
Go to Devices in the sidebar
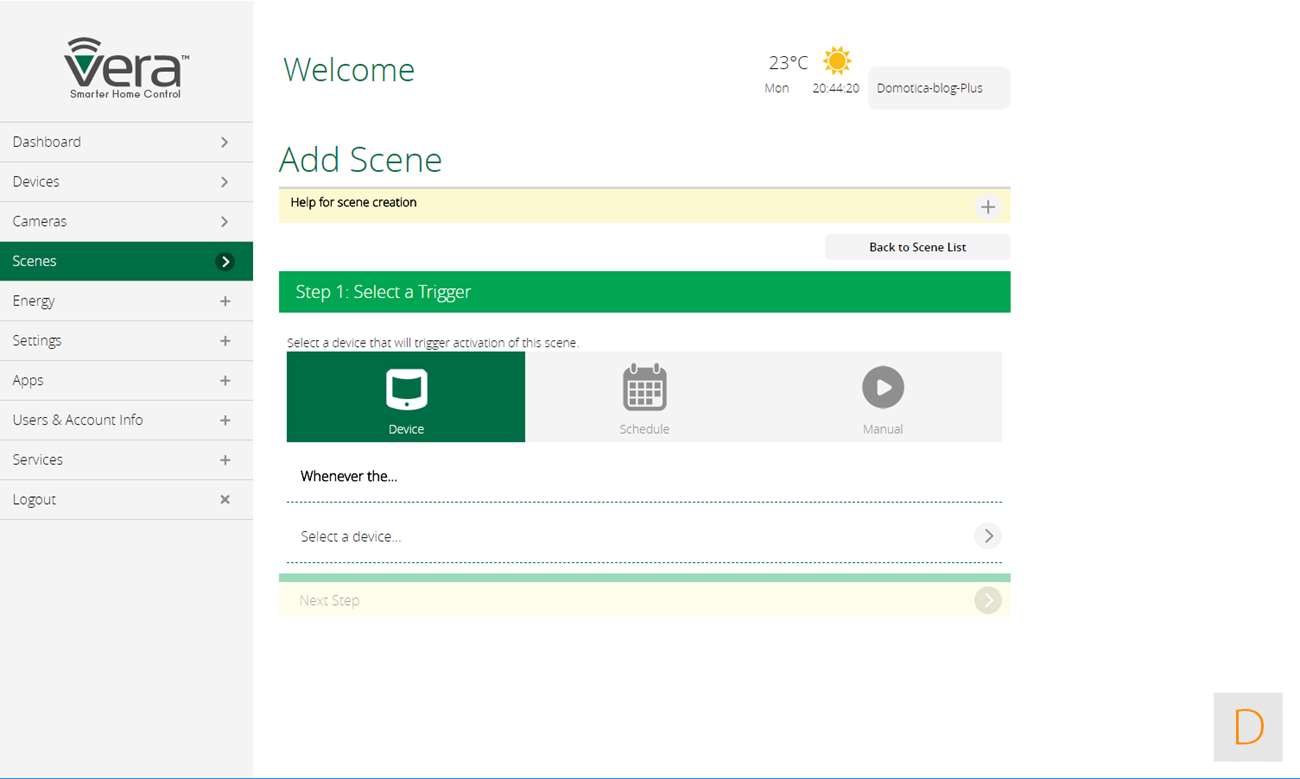point(126,182)
